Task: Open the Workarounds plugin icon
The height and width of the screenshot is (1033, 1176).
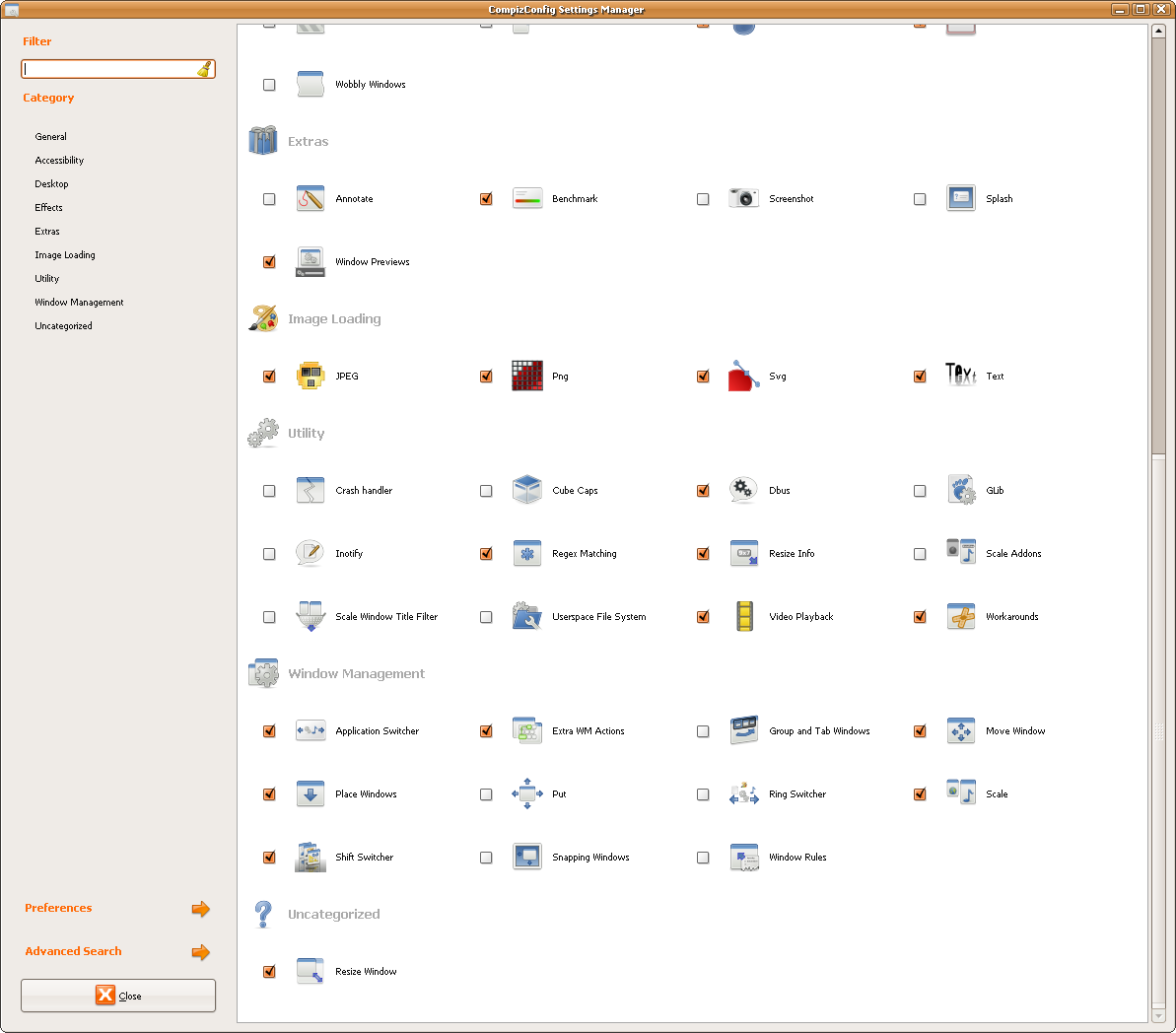Action: click(961, 617)
